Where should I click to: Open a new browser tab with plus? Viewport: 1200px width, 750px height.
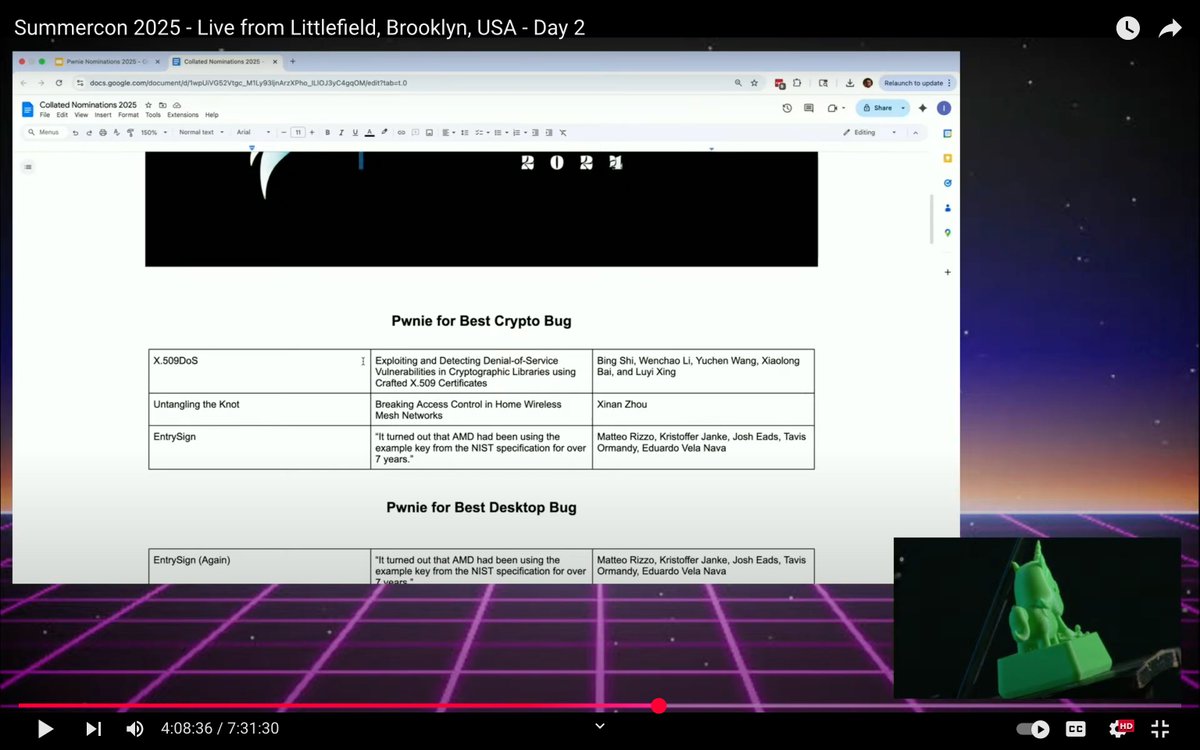(293, 61)
